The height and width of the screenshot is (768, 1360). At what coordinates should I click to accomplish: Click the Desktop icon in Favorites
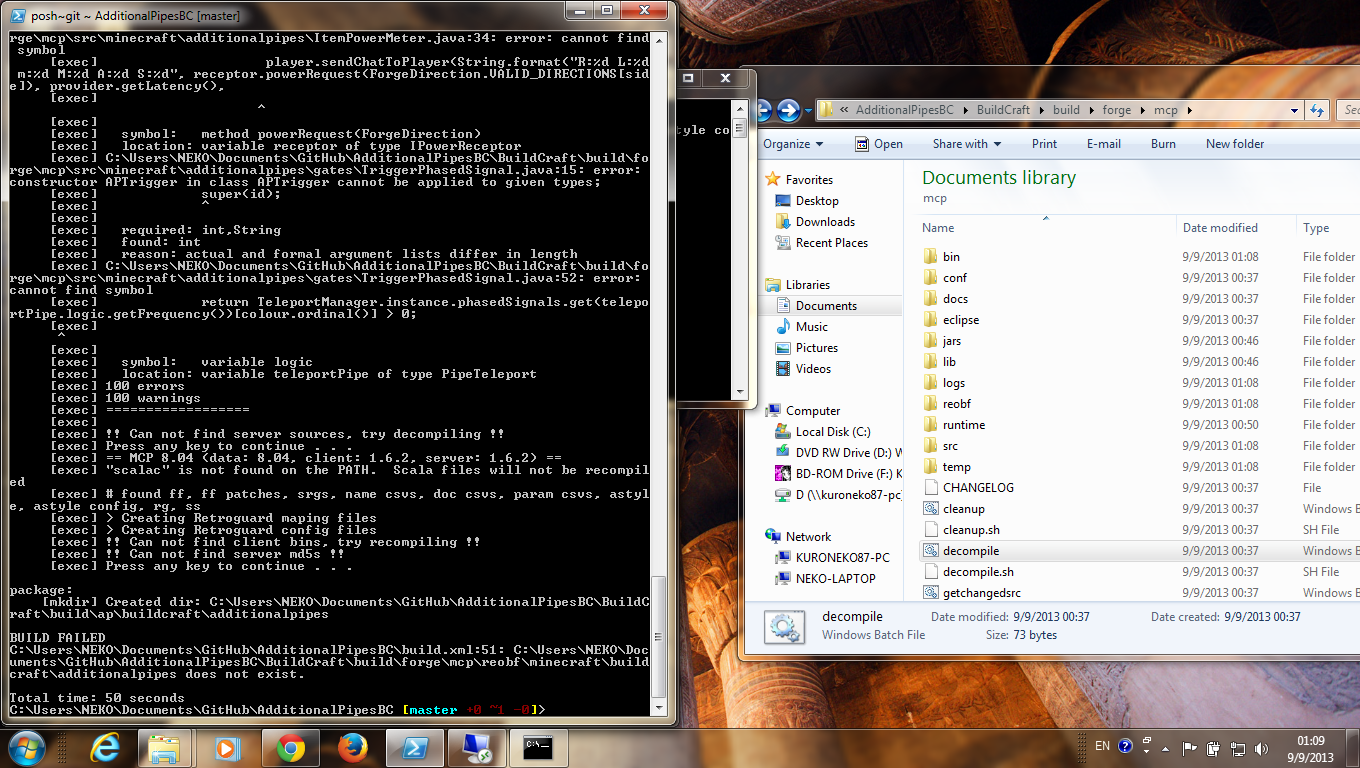[x=784, y=201]
